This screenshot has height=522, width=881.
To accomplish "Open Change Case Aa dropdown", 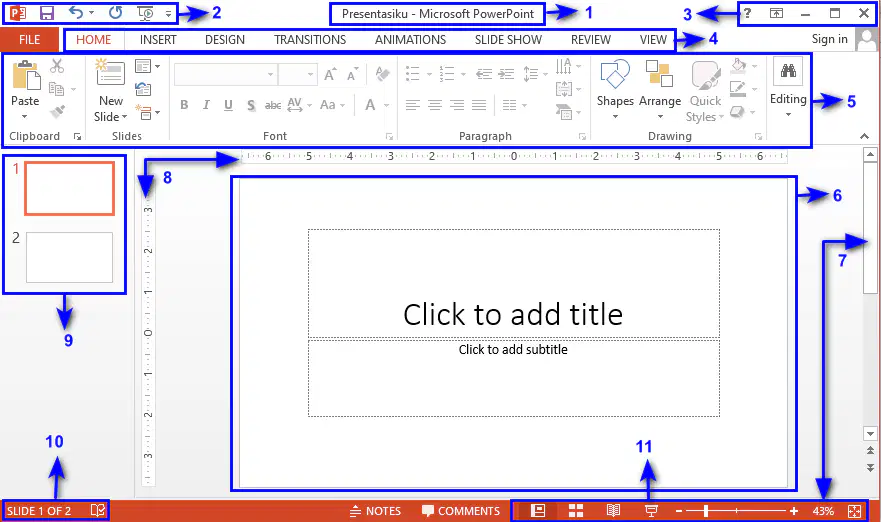I will coord(332,105).
